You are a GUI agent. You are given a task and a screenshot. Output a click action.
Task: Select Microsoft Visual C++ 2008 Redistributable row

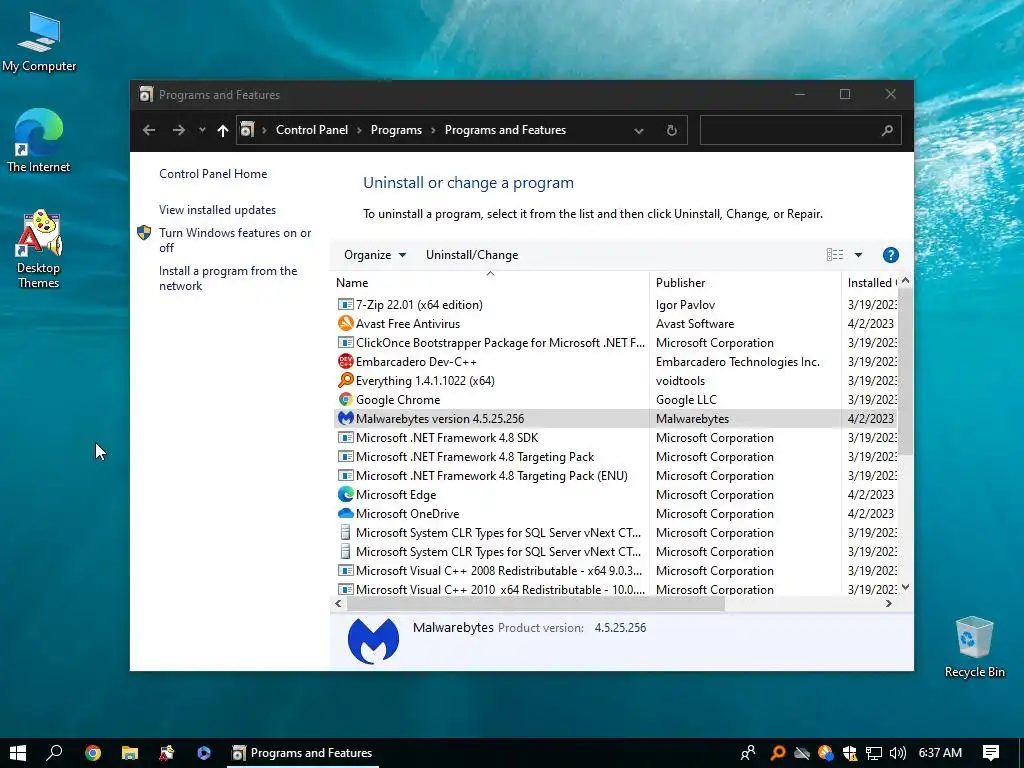[x=615, y=570]
